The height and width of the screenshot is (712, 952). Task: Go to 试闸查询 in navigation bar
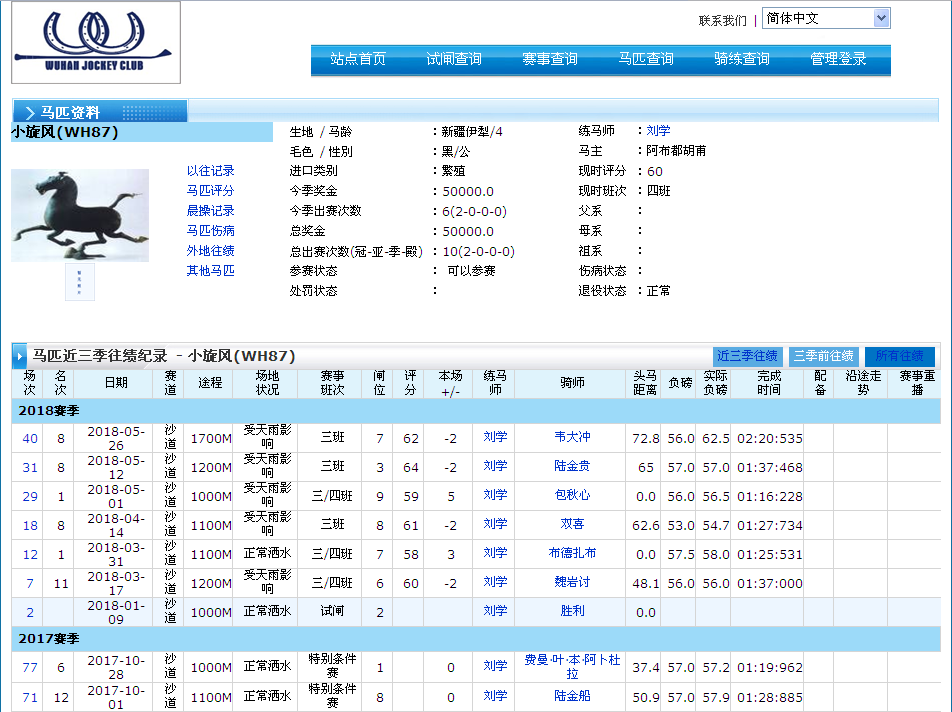click(454, 60)
